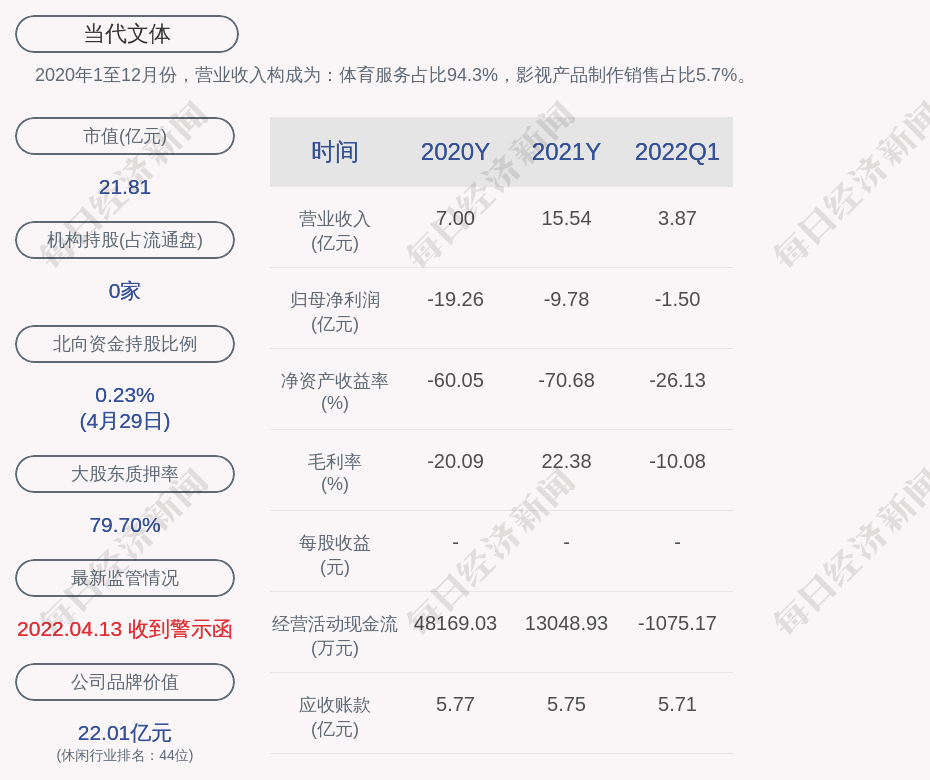930x780 pixels.
Task: Click the 营业收入 (亿元) row label
Action: point(335,231)
